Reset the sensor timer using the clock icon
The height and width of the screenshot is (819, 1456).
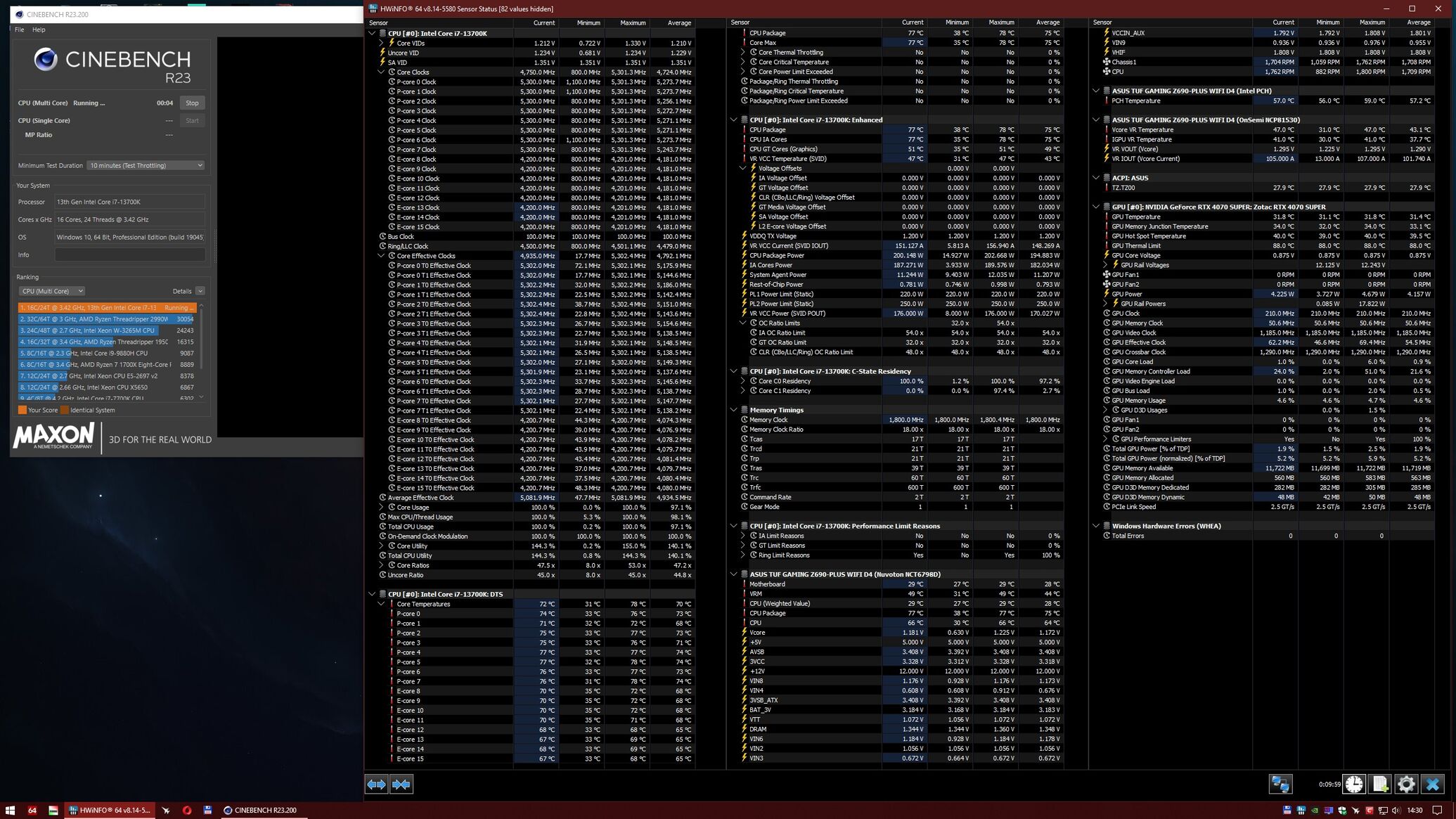tap(1353, 784)
